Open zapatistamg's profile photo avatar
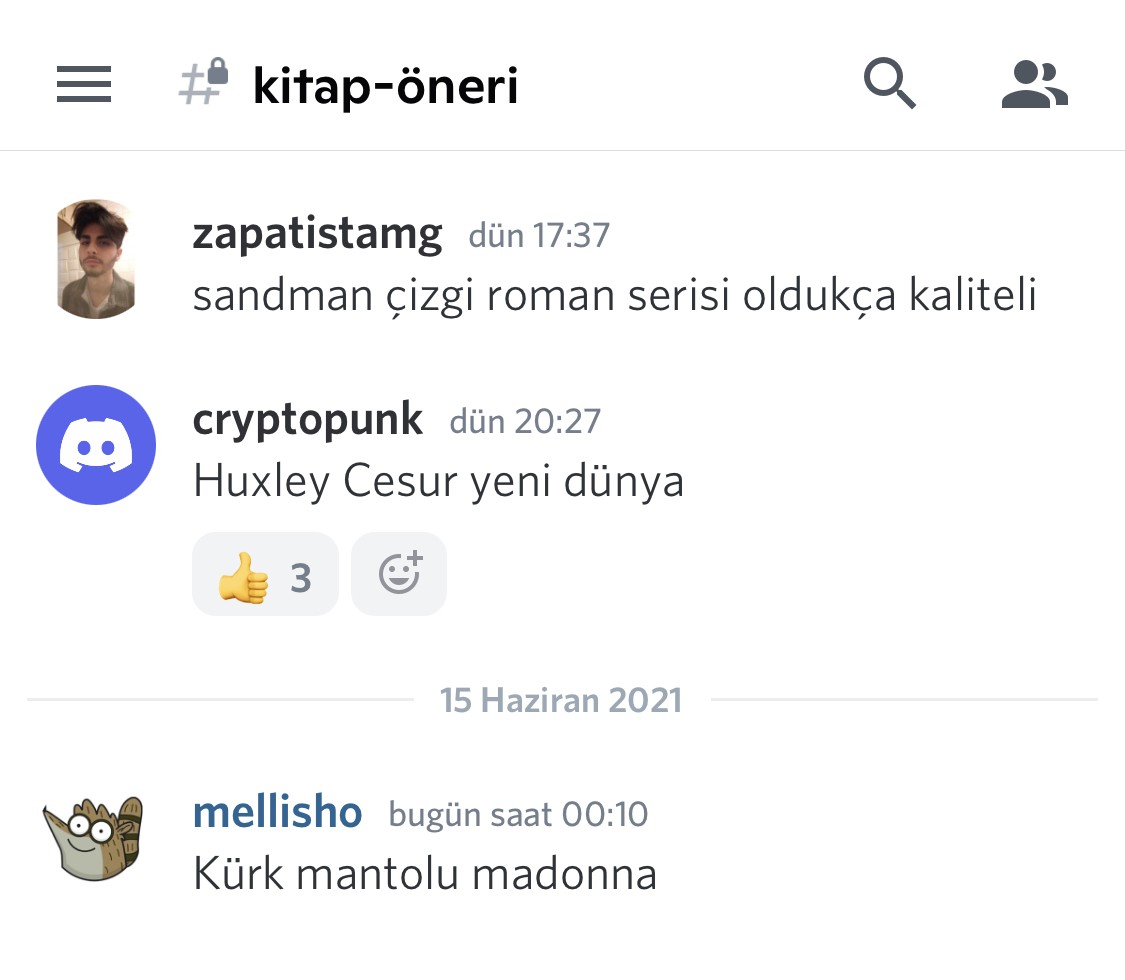 (x=96, y=259)
